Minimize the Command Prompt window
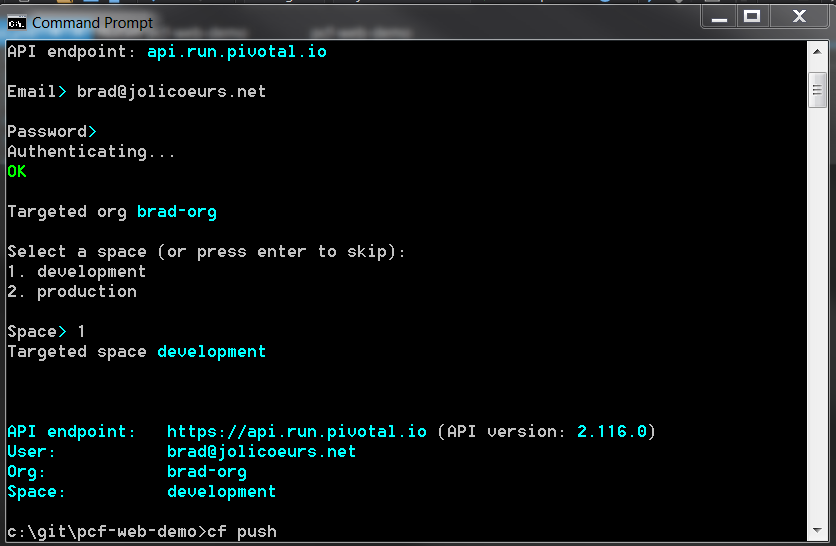 [719, 17]
